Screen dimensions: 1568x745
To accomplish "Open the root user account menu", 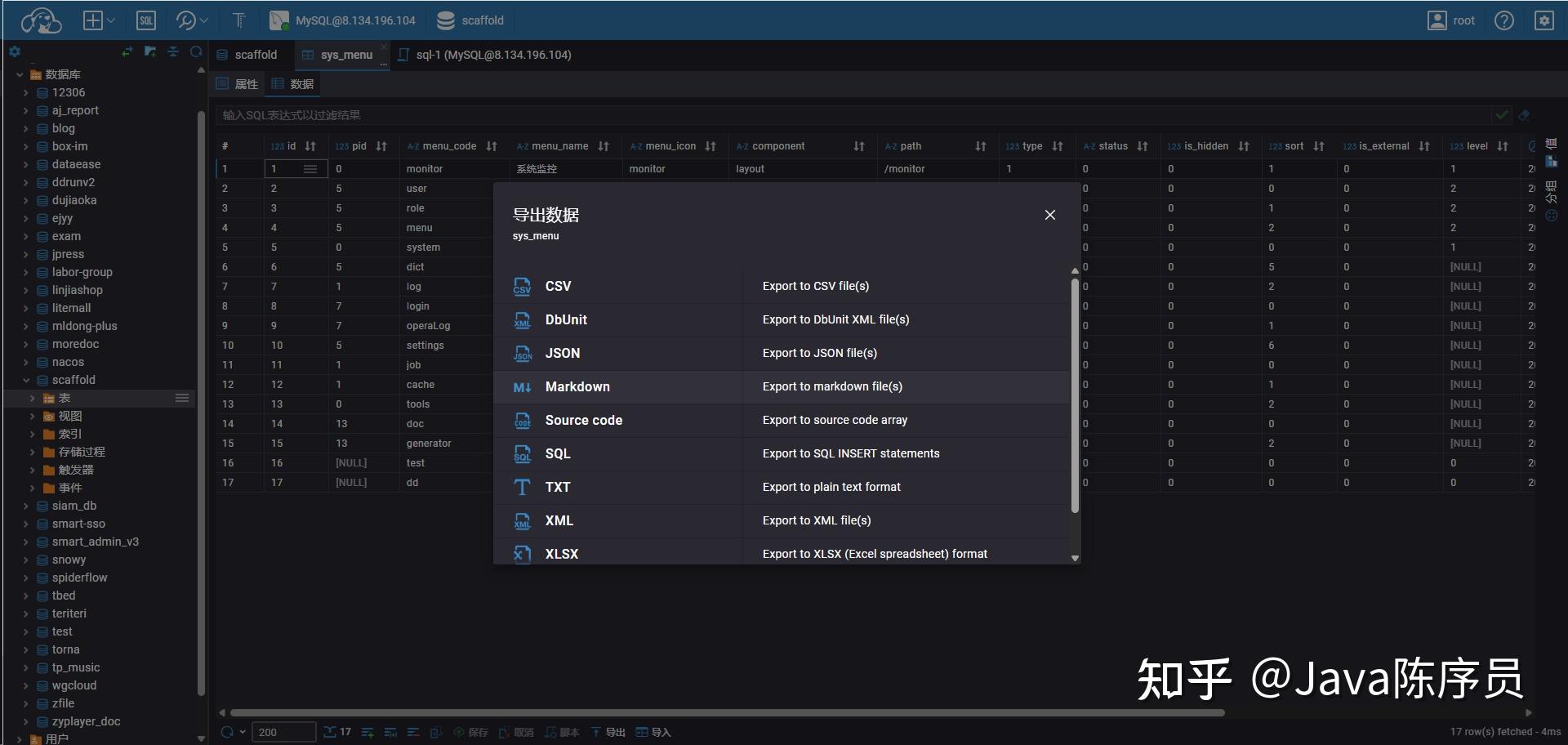I will pyautogui.click(x=1451, y=20).
